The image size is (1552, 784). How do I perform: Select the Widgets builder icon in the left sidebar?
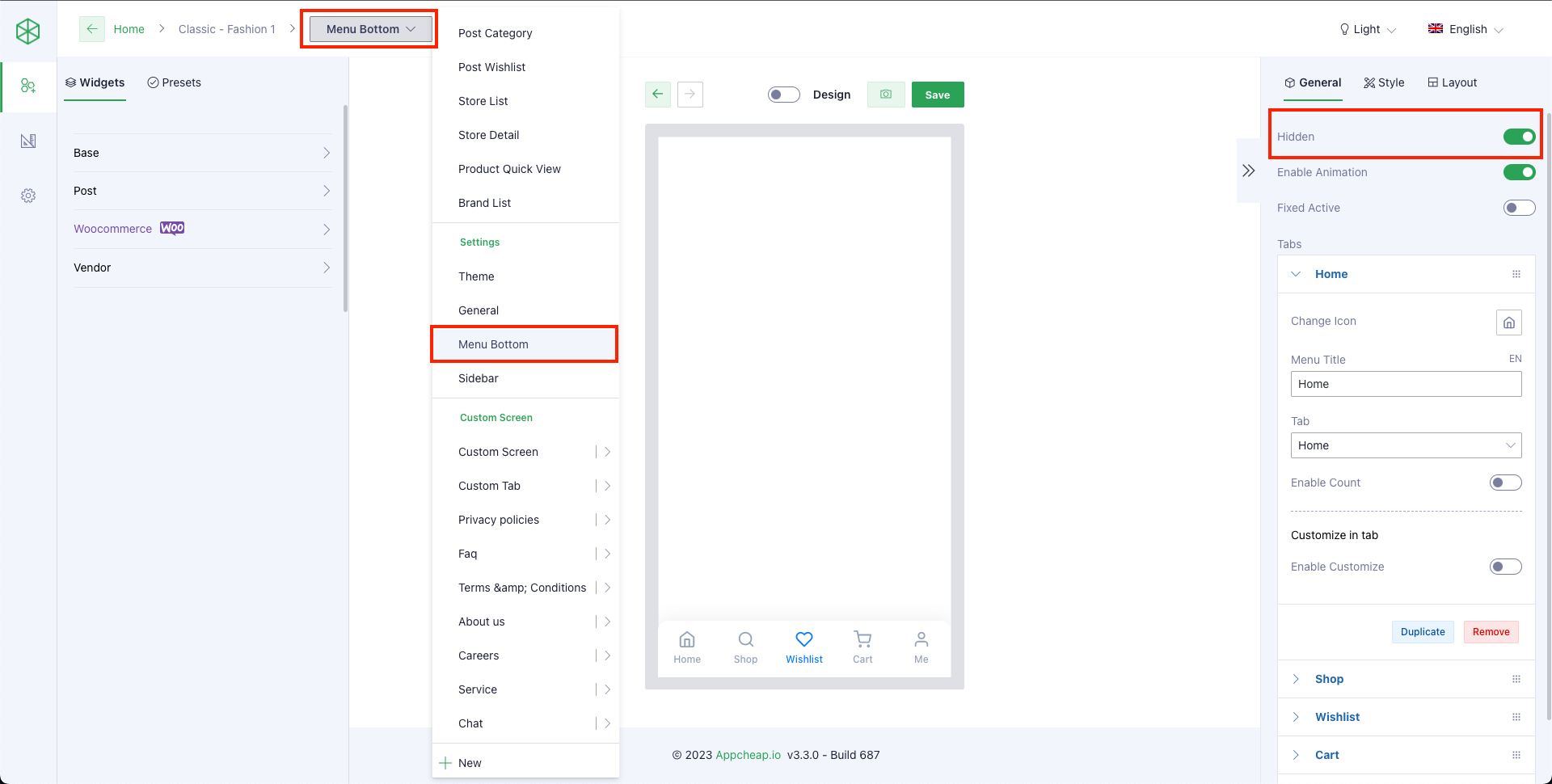pos(28,85)
